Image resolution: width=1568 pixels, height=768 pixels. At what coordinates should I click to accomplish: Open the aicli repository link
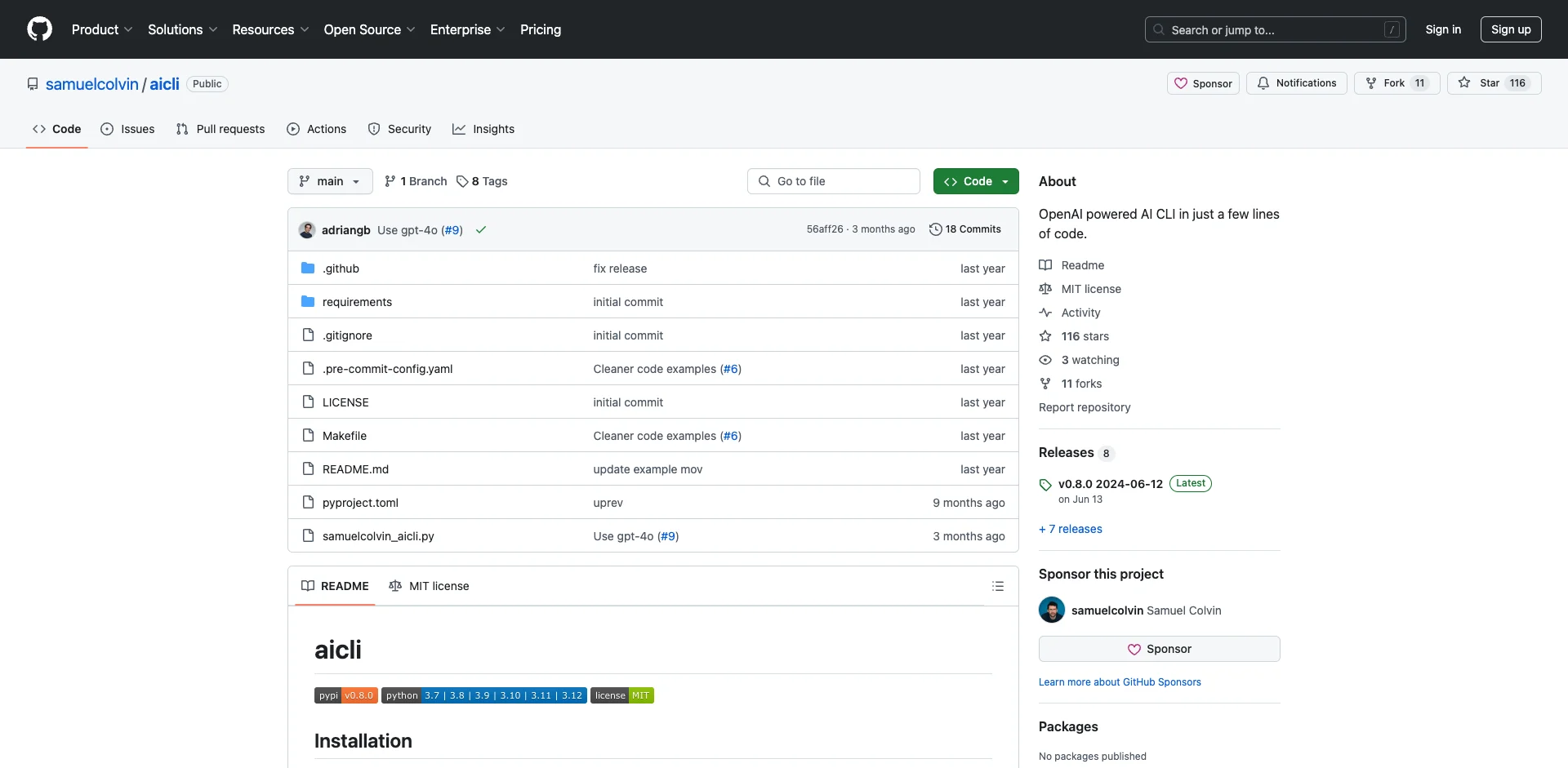point(164,84)
